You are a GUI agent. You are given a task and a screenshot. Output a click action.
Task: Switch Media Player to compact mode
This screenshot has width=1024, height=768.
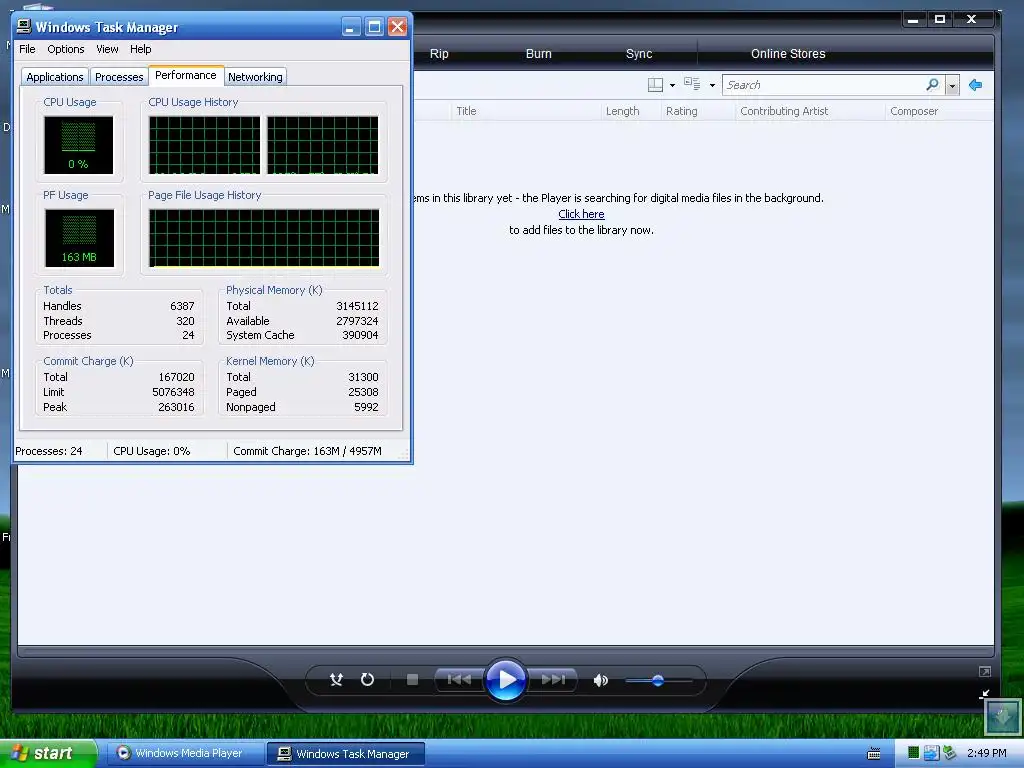985,693
